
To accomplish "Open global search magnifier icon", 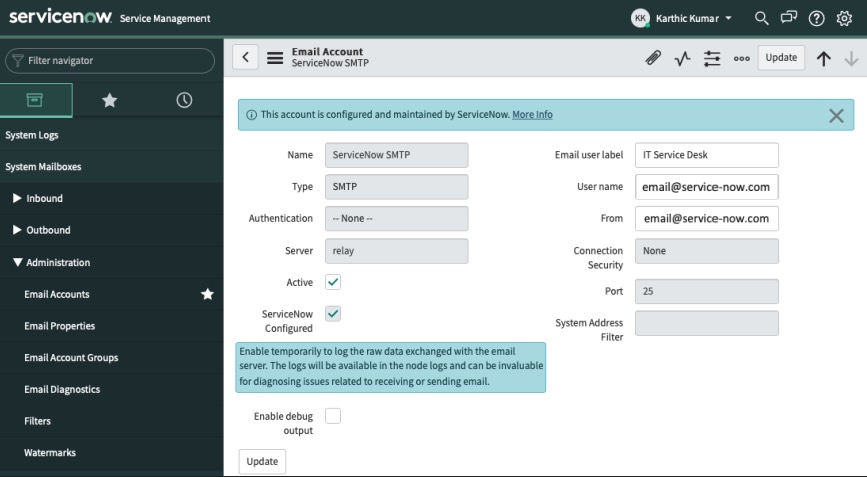I will tap(761, 18).
